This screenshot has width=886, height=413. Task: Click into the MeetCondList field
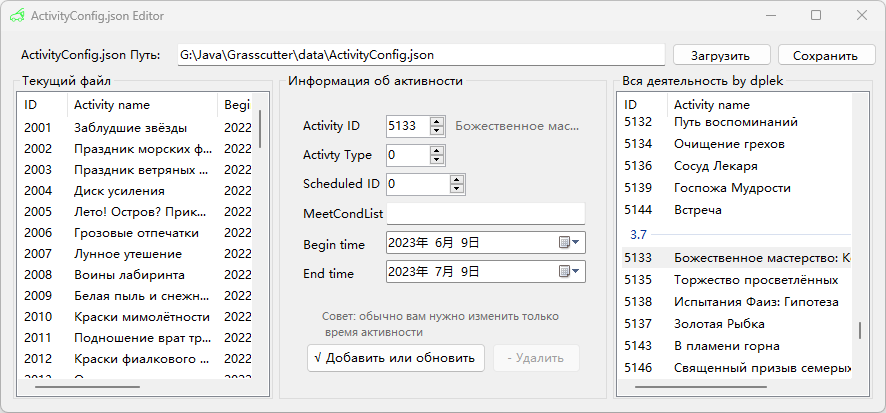(485, 213)
